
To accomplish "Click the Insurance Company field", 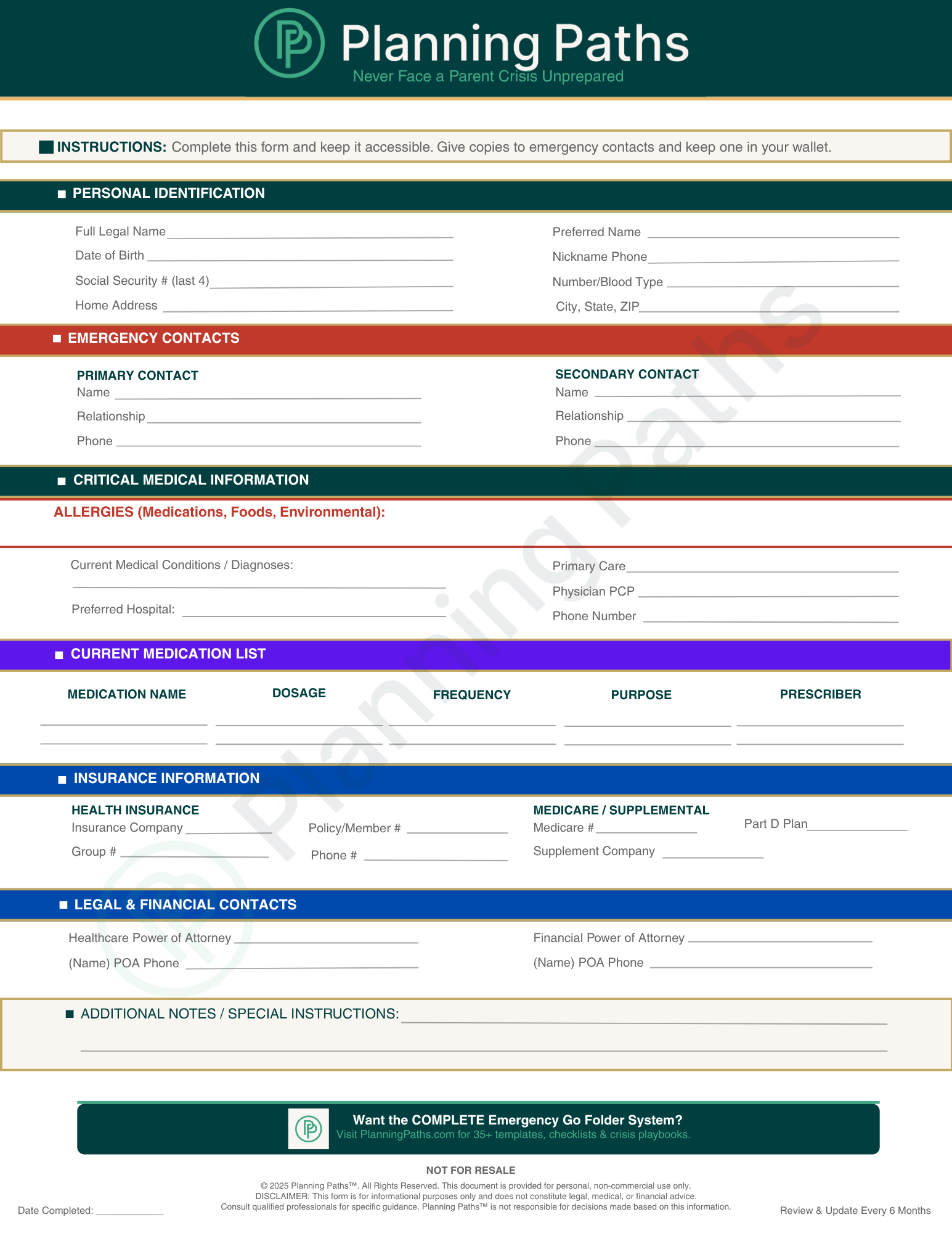I will pos(229,827).
